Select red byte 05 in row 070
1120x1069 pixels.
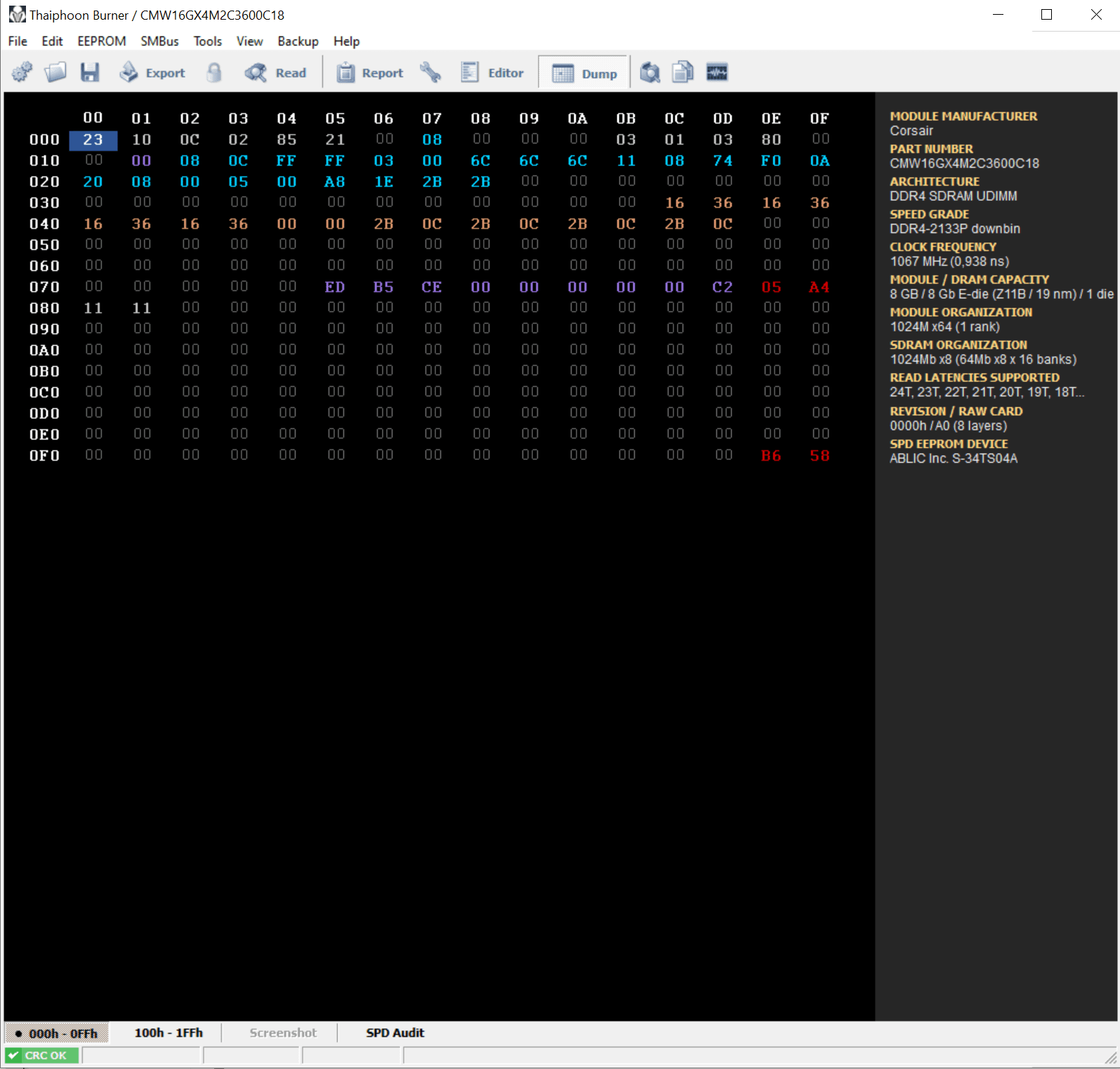pos(771,287)
